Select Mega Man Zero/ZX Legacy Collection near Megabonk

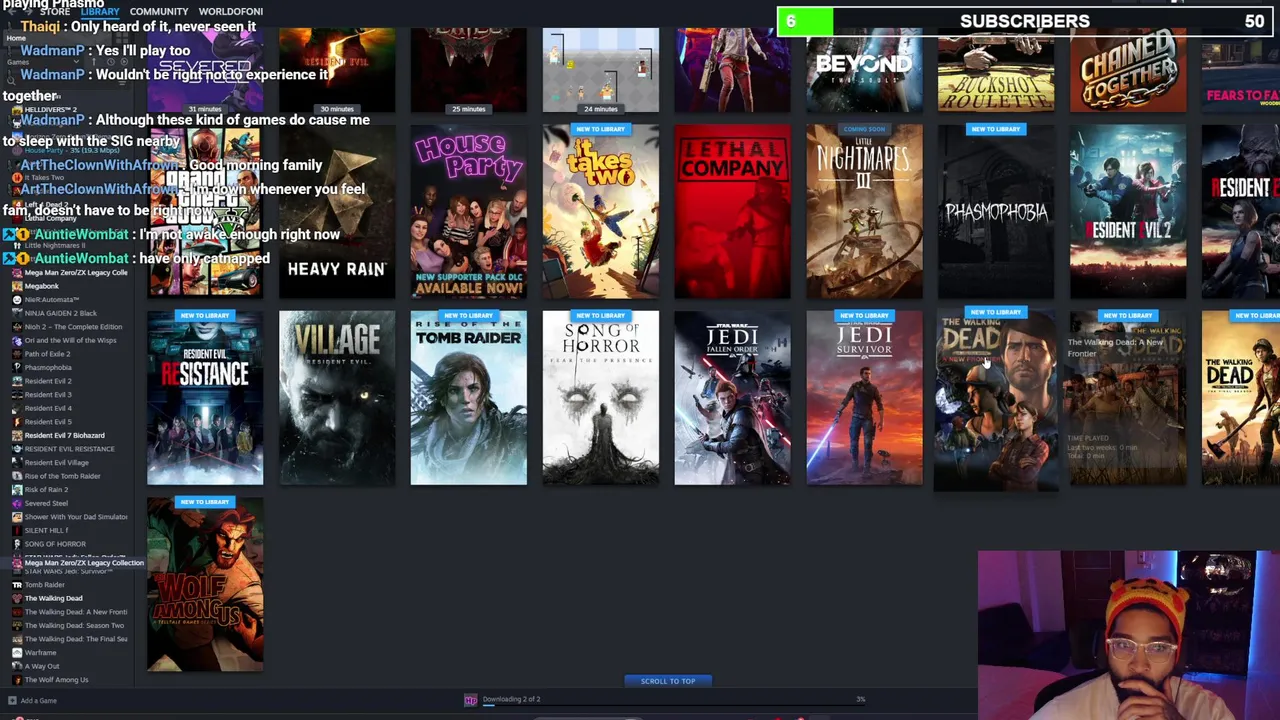point(76,272)
